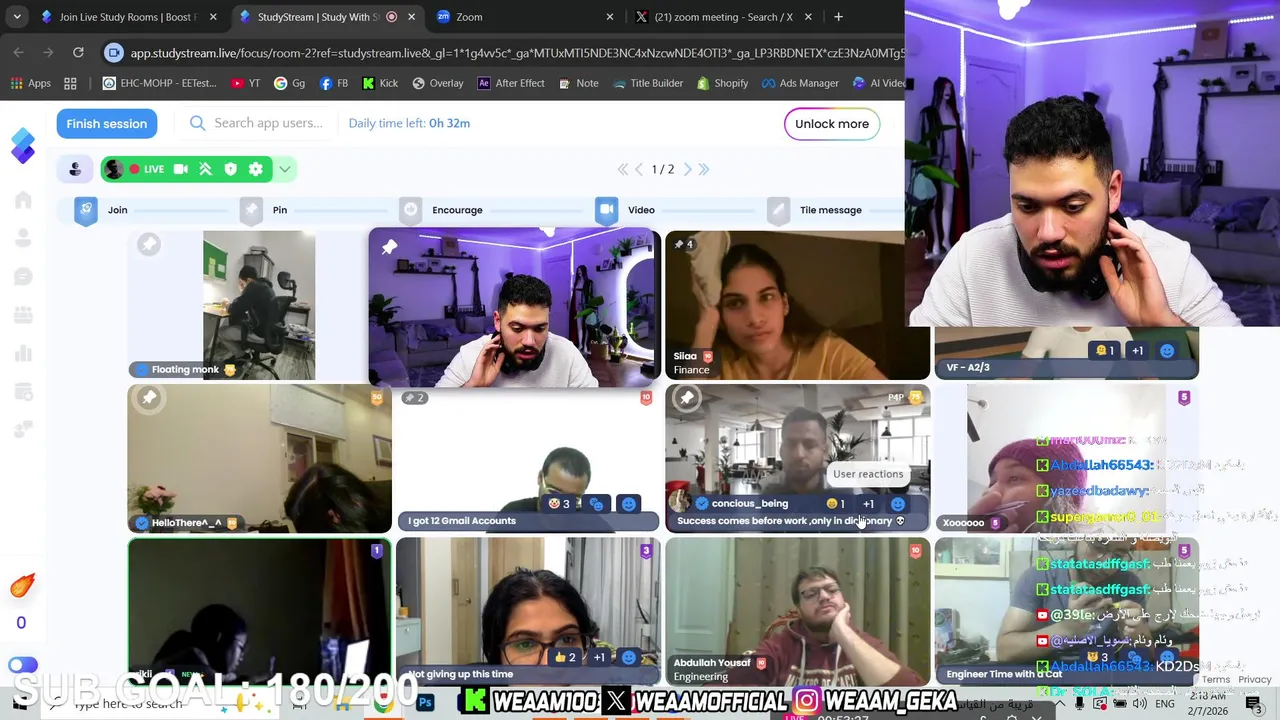
Task: Switch to zoom meeting Search X tab
Action: (x=723, y=17)
